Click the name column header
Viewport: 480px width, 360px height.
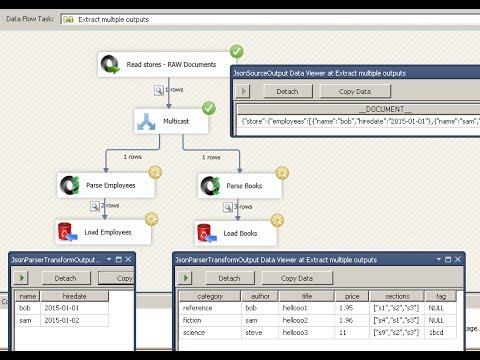[x=28, y=296]
